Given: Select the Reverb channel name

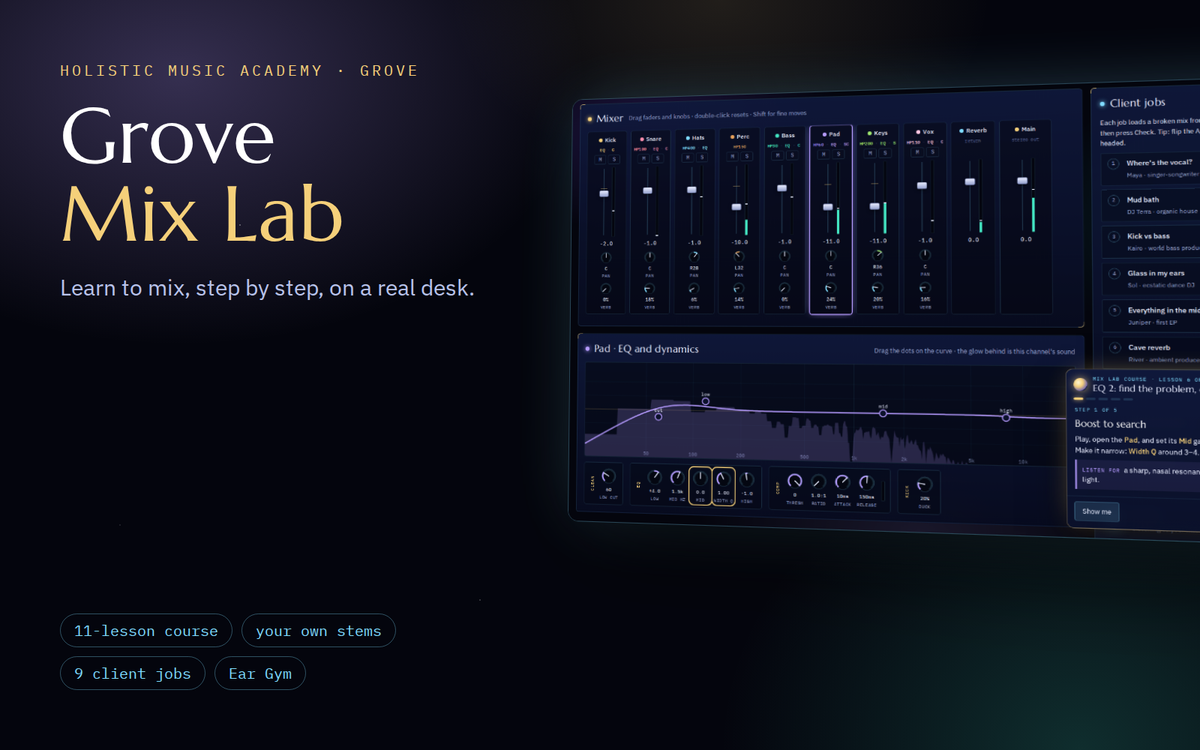Looking at the screenshot, I should [976, 130].
